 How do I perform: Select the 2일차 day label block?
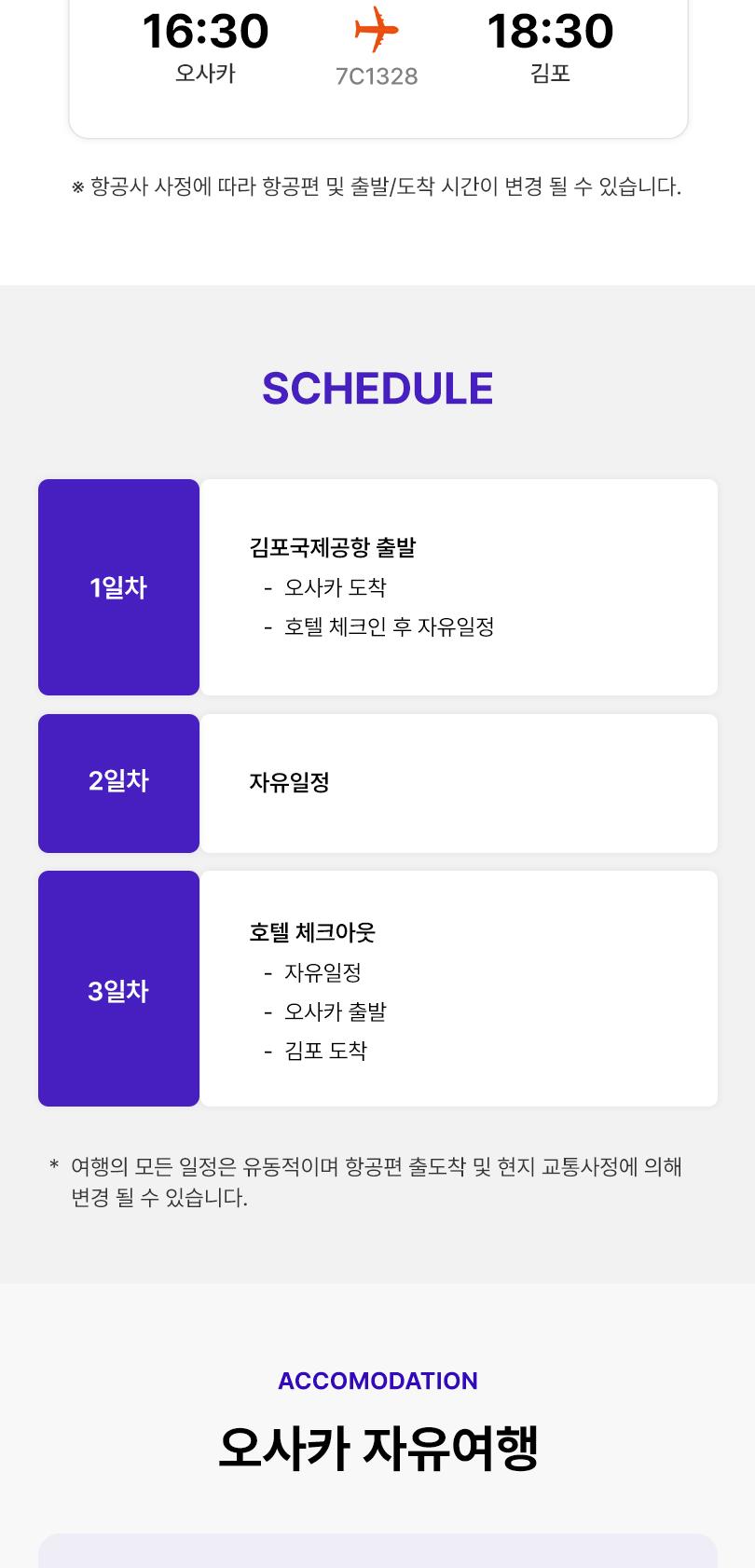[x=118, y=783]
